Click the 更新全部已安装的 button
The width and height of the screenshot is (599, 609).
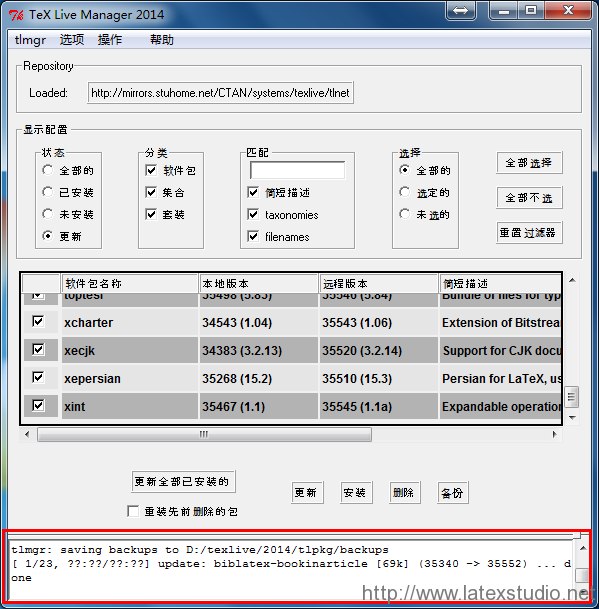tap(183, 482)
